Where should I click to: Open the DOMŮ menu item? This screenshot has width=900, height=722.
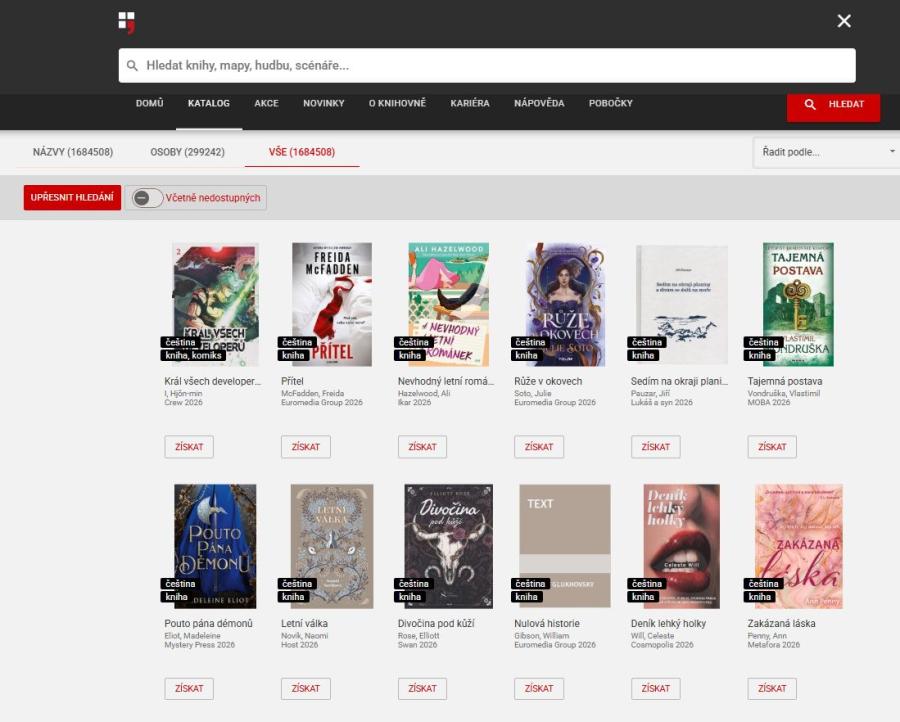pyautogui.click(x=149, y=103)
